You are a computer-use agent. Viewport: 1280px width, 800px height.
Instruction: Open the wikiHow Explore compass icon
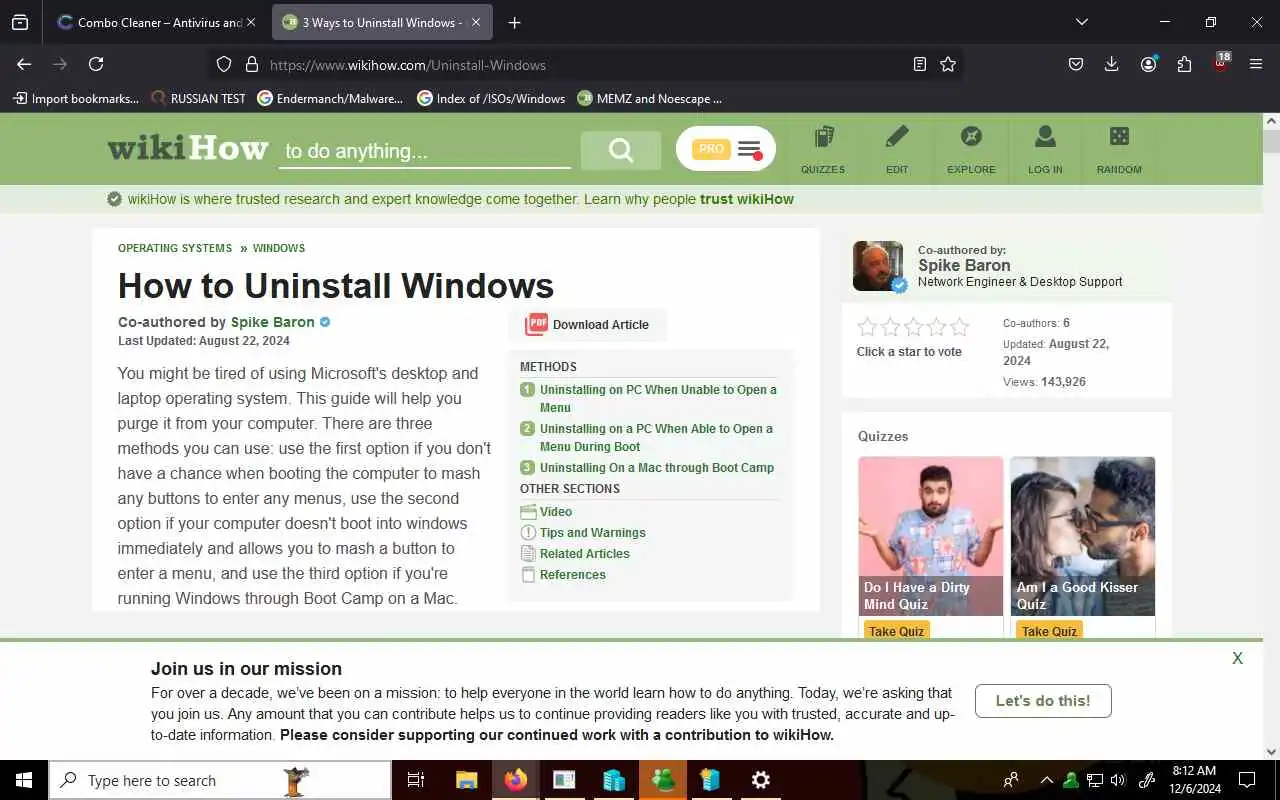click(971, 149)
